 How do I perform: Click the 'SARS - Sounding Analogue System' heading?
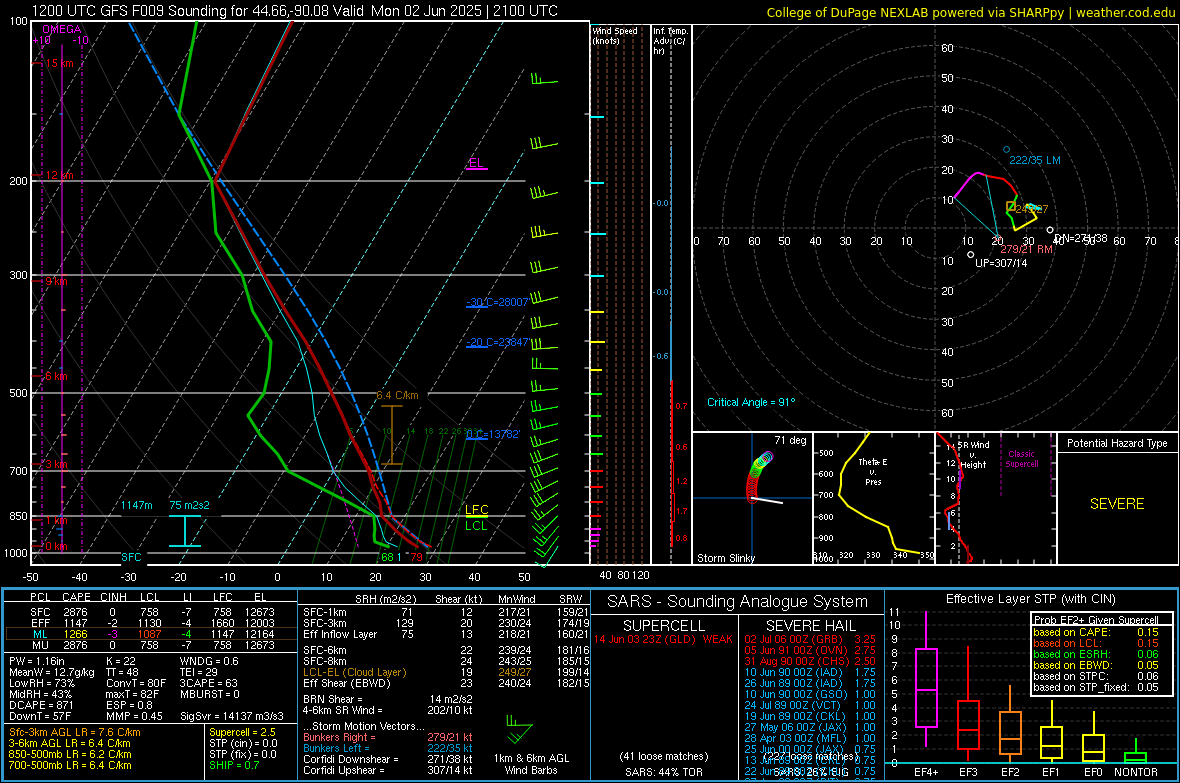click(x=738, y=602)
